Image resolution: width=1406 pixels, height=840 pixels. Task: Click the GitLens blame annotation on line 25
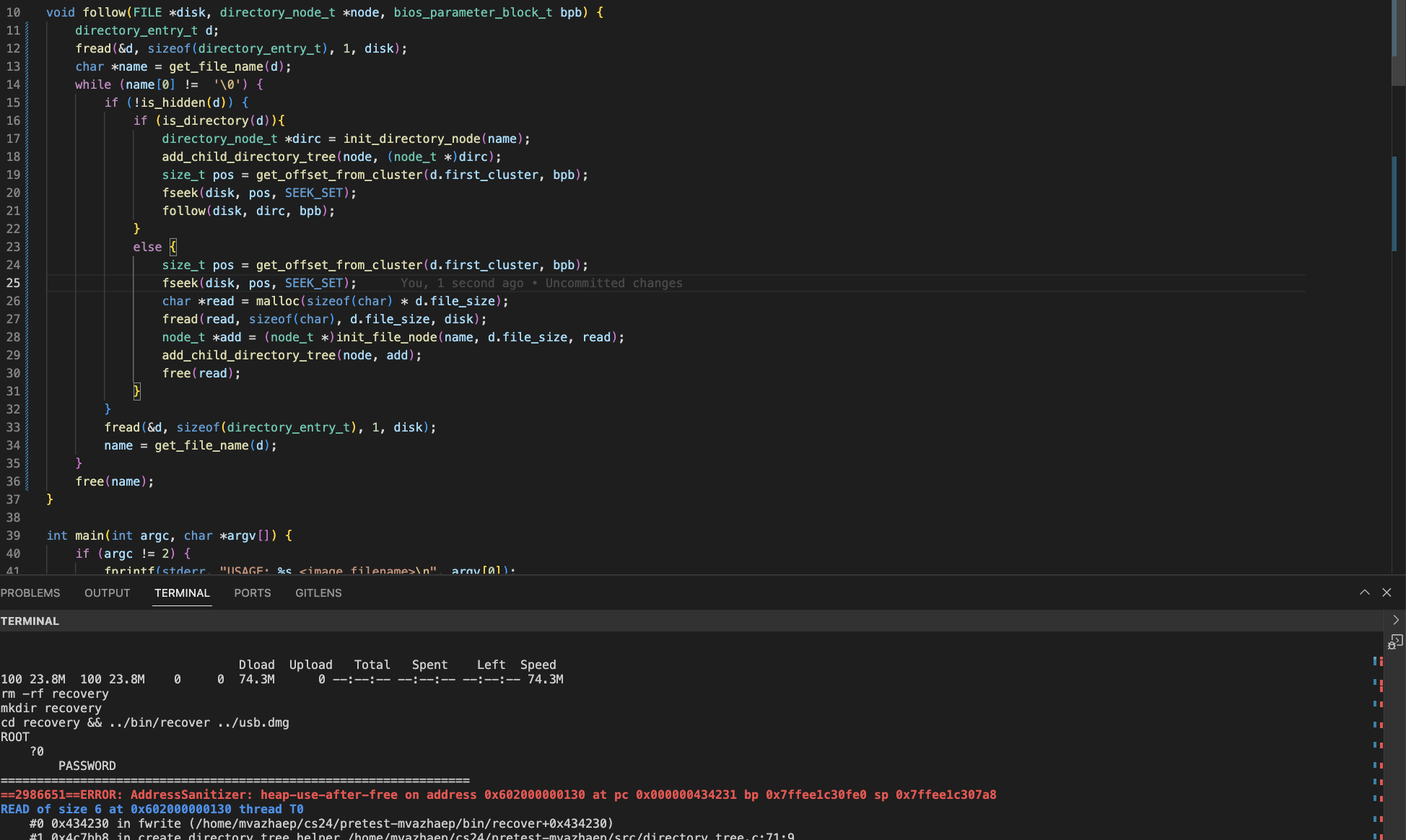click(x=541, y=284)
